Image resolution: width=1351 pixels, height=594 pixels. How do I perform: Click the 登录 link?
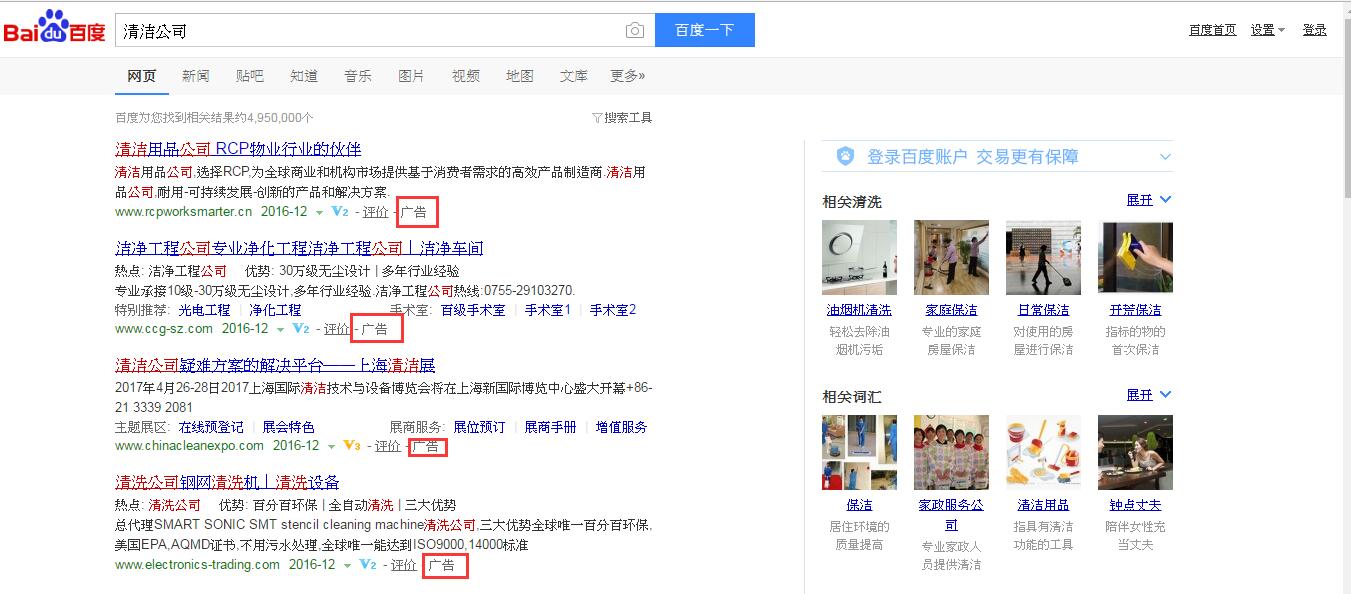pyautogui.click(x=1314, y=30)
